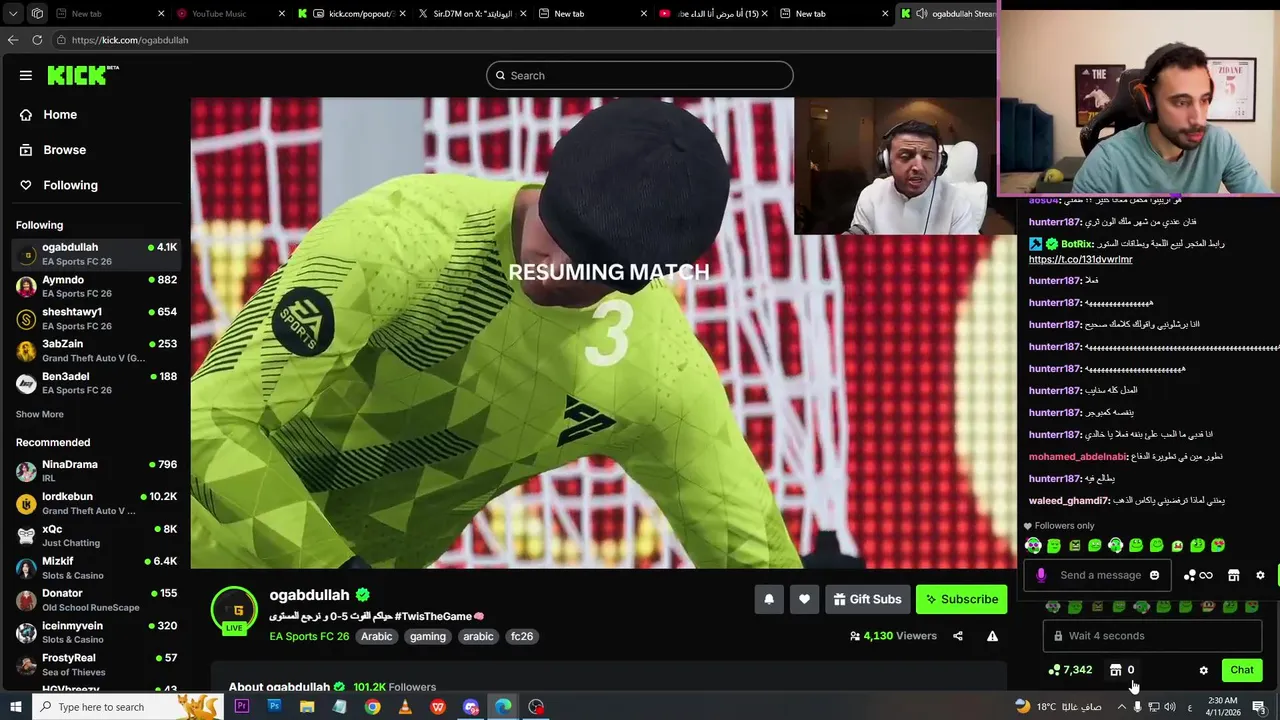The image size is (1280, 720).
Task: Select the Arabic language tag
Action: pos(377,636)
